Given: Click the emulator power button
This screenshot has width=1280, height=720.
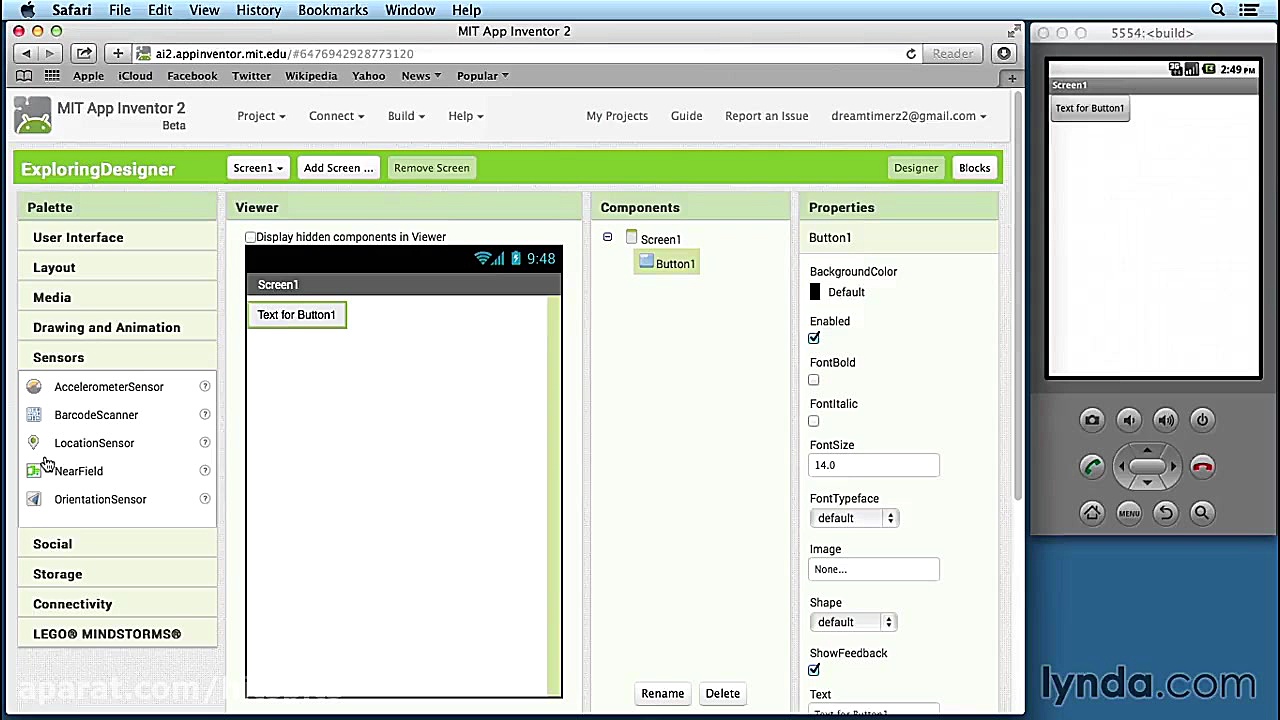Looking at the screenshot, I should (x=1202, y=420).
